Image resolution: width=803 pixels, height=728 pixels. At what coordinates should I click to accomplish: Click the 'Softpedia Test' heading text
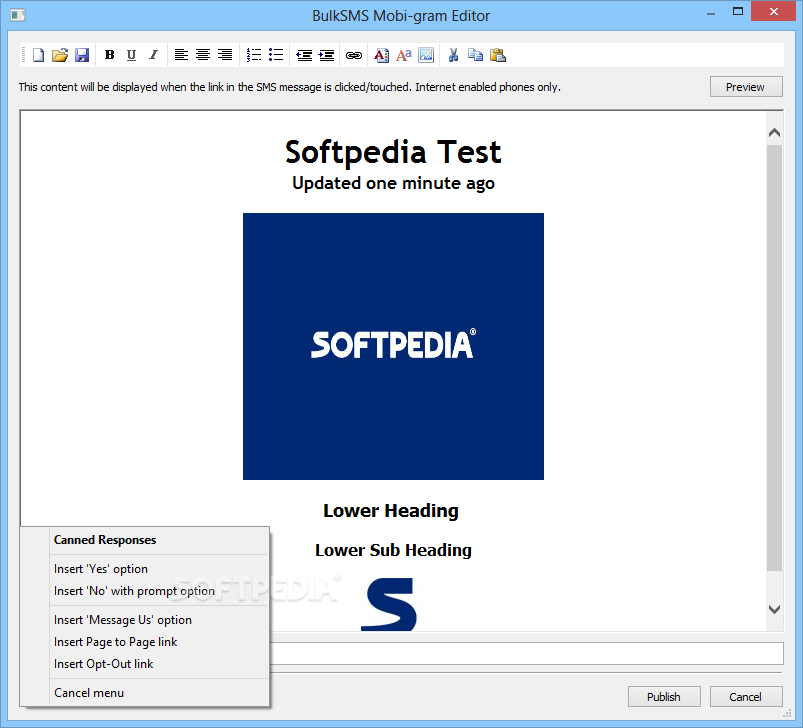click(x=393, y=152)
